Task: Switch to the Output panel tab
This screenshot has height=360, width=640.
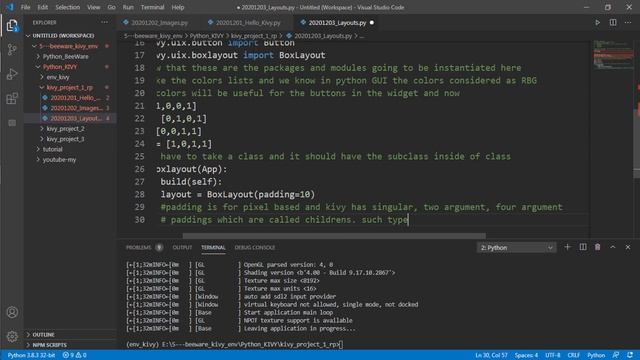Action: pyautogui.click(x=182, y=247)
